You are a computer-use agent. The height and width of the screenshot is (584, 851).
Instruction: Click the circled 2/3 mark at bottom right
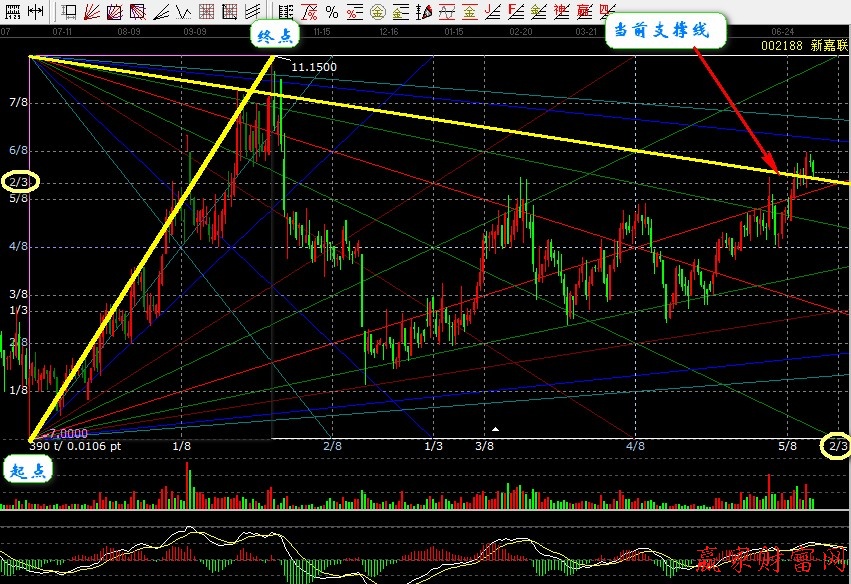[x=836, y=446]
